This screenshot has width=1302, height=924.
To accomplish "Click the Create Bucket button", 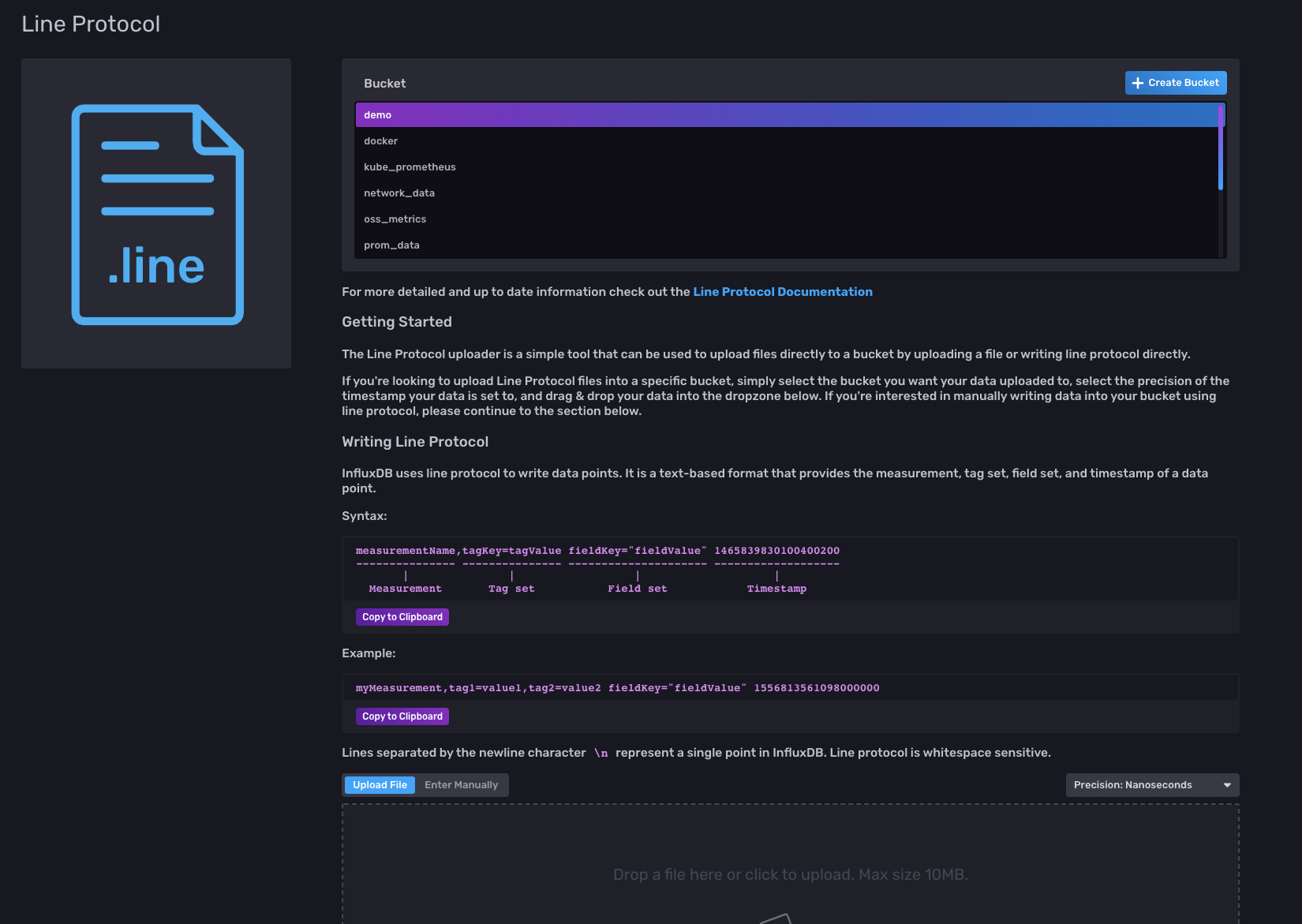I will [x=1176, y=82].
